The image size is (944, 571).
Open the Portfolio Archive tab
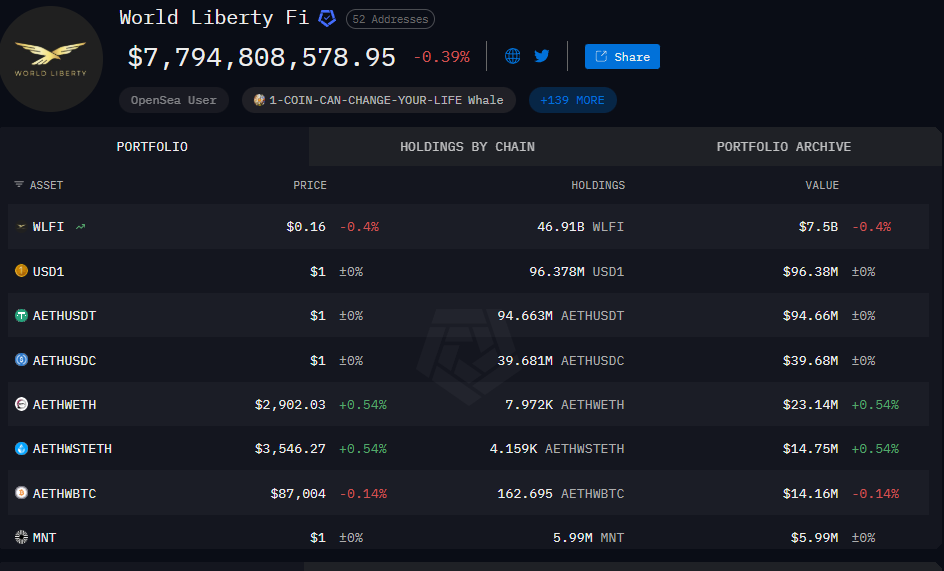click(x=783, y=147)
